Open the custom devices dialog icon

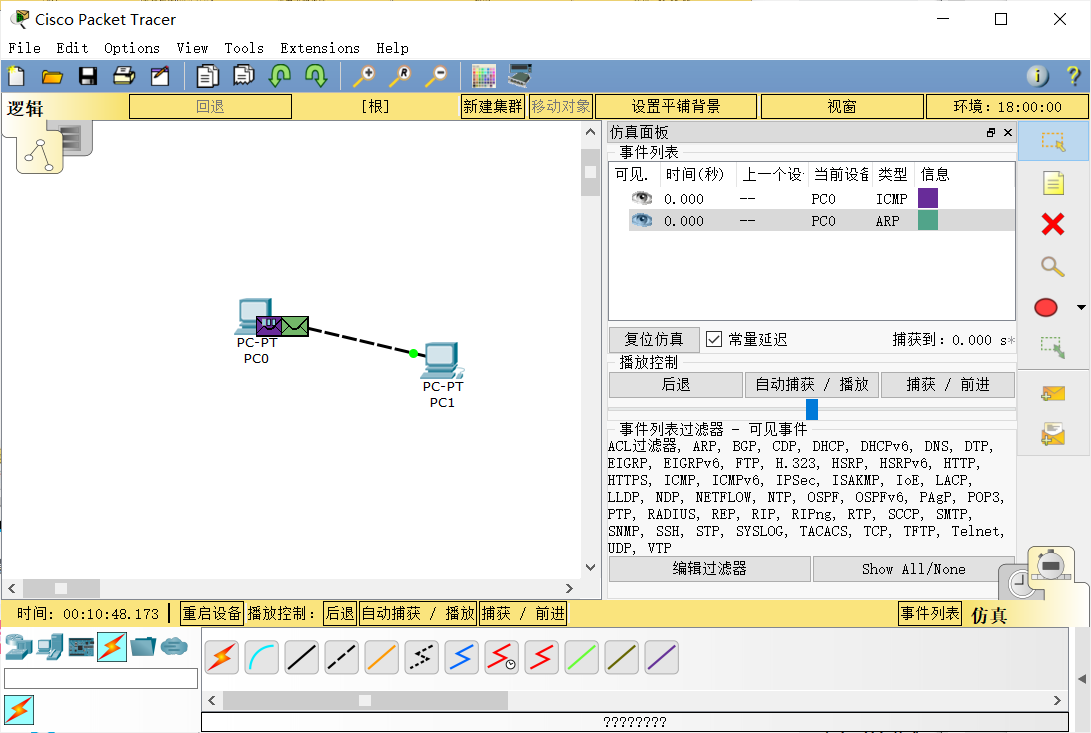[520, 76]
